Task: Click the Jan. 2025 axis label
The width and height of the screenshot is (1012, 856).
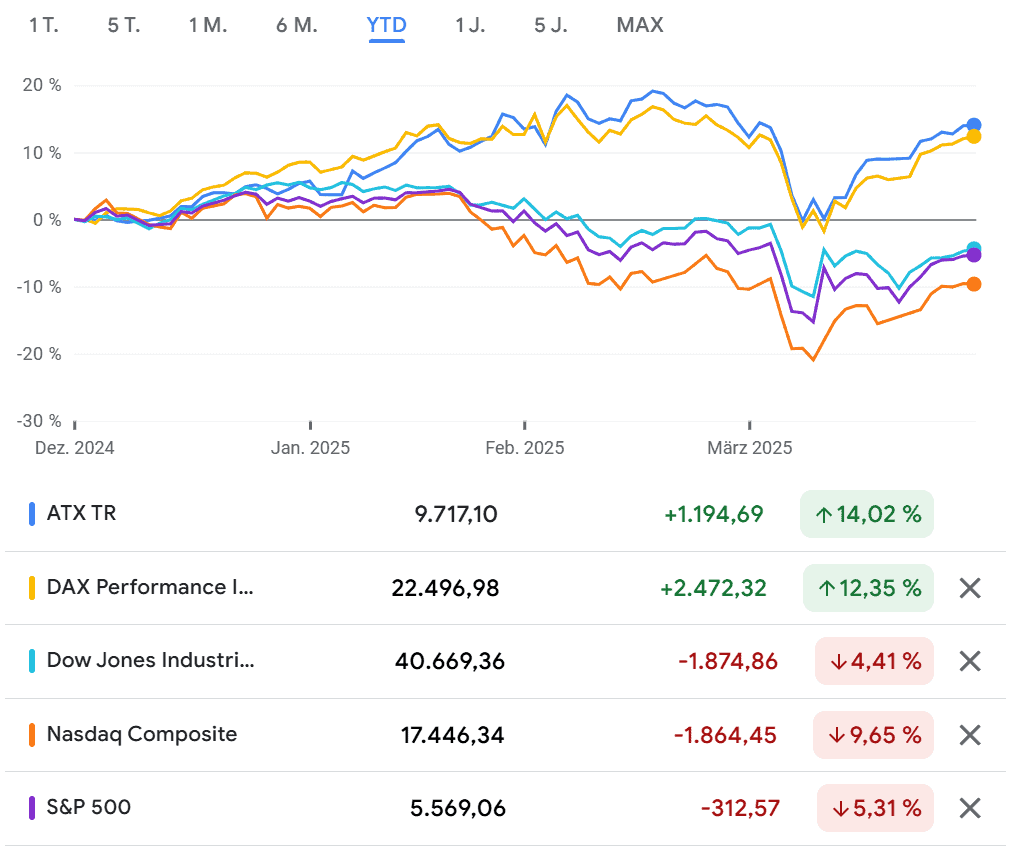Action: [310, 448]
